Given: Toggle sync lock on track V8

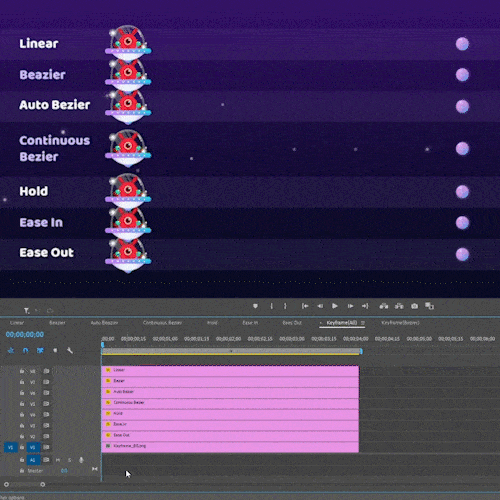Looking at the screenshot, I should (x=46, y=371).
